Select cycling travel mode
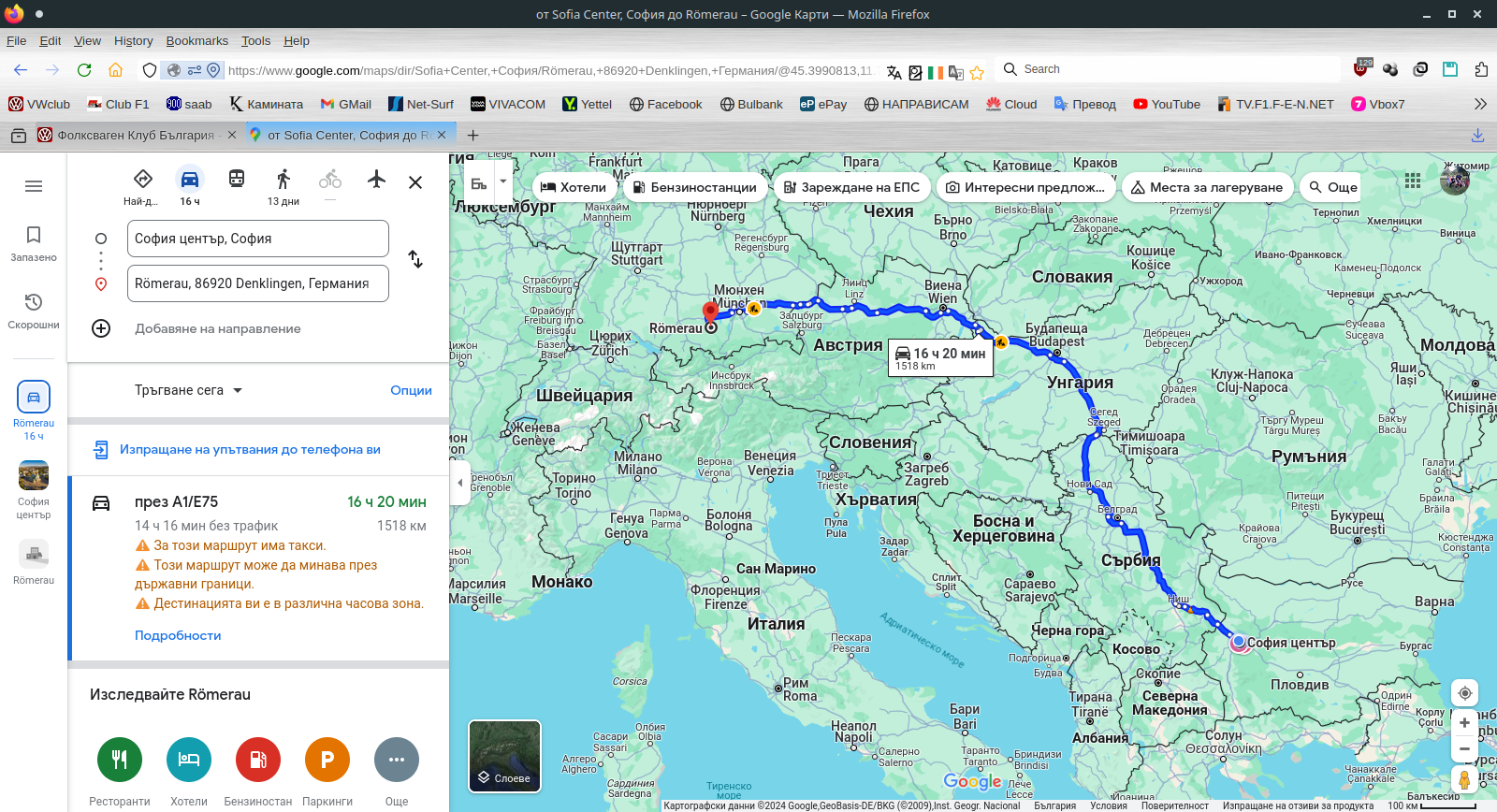 click(330, 179)
